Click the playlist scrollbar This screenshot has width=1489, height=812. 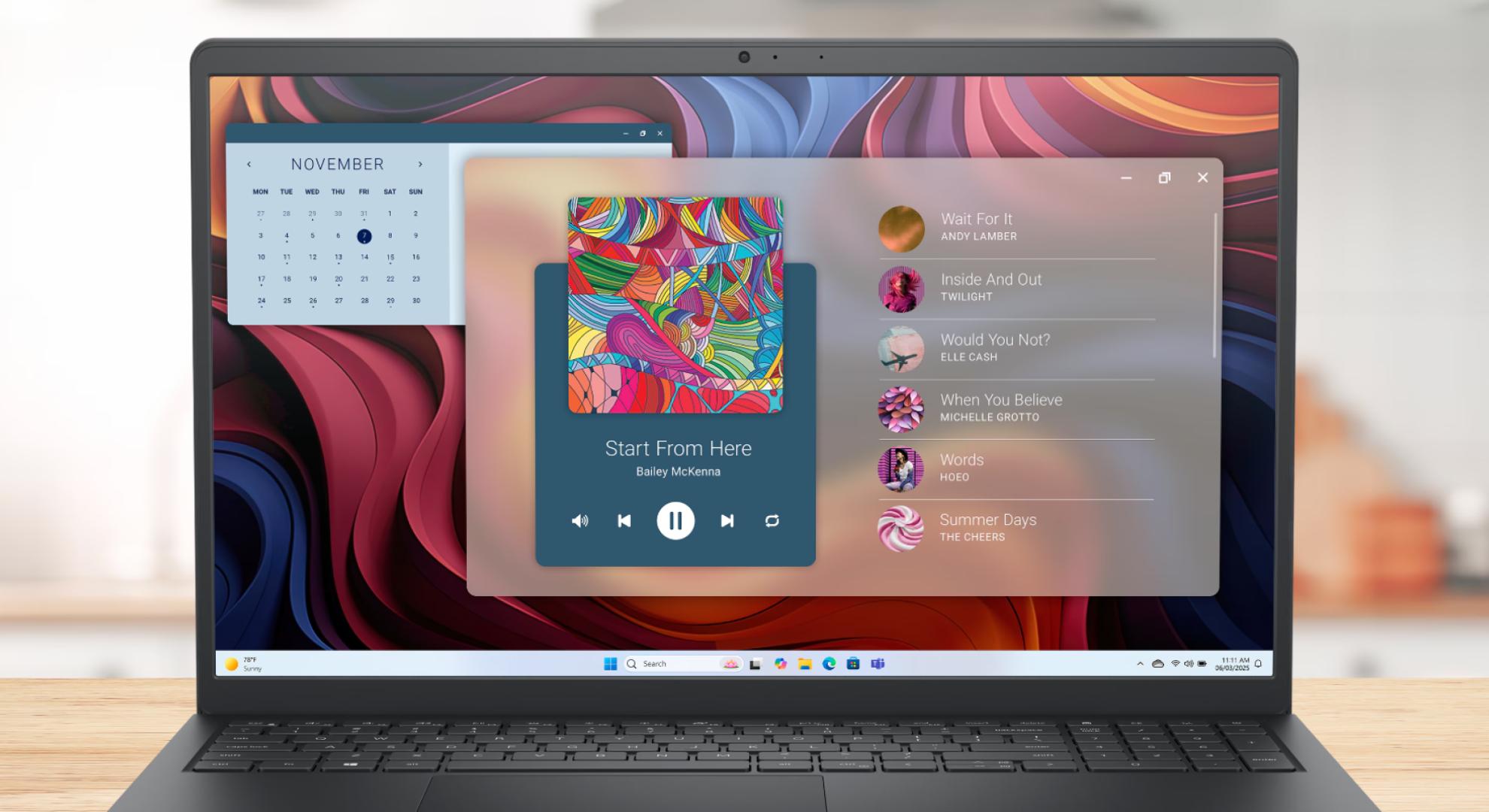point(1215,285)
